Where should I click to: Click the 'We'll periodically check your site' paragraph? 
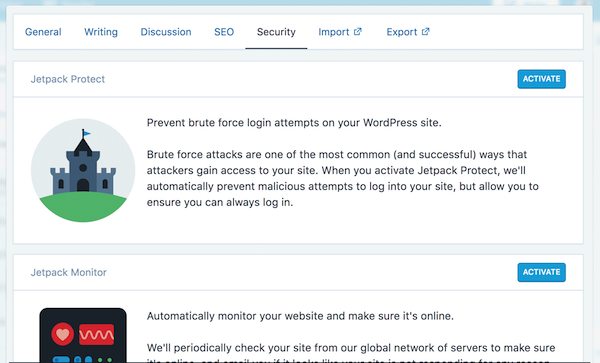coord(351,353)
